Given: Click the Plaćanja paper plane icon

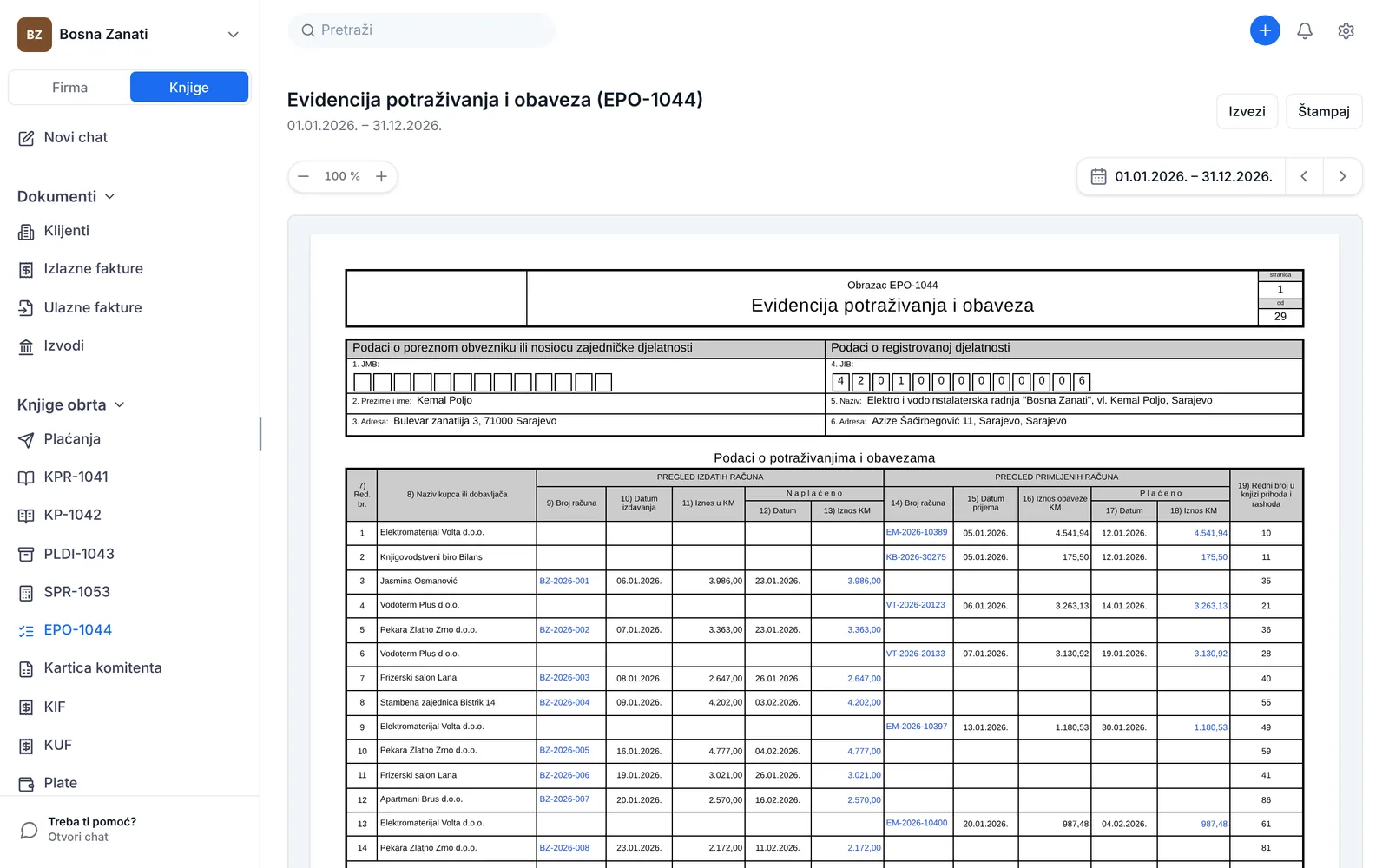Looking at the screenshot, I should (x=26, y=439).
